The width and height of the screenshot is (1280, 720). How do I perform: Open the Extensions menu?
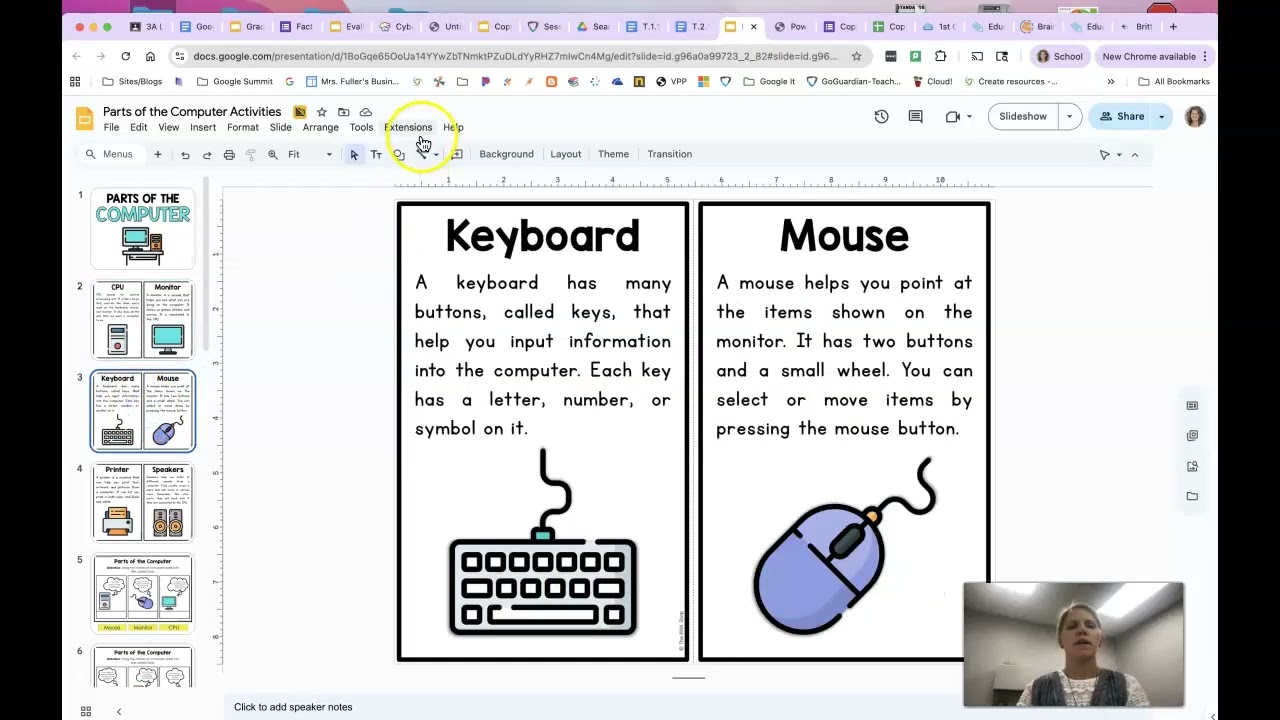point(408,127)
